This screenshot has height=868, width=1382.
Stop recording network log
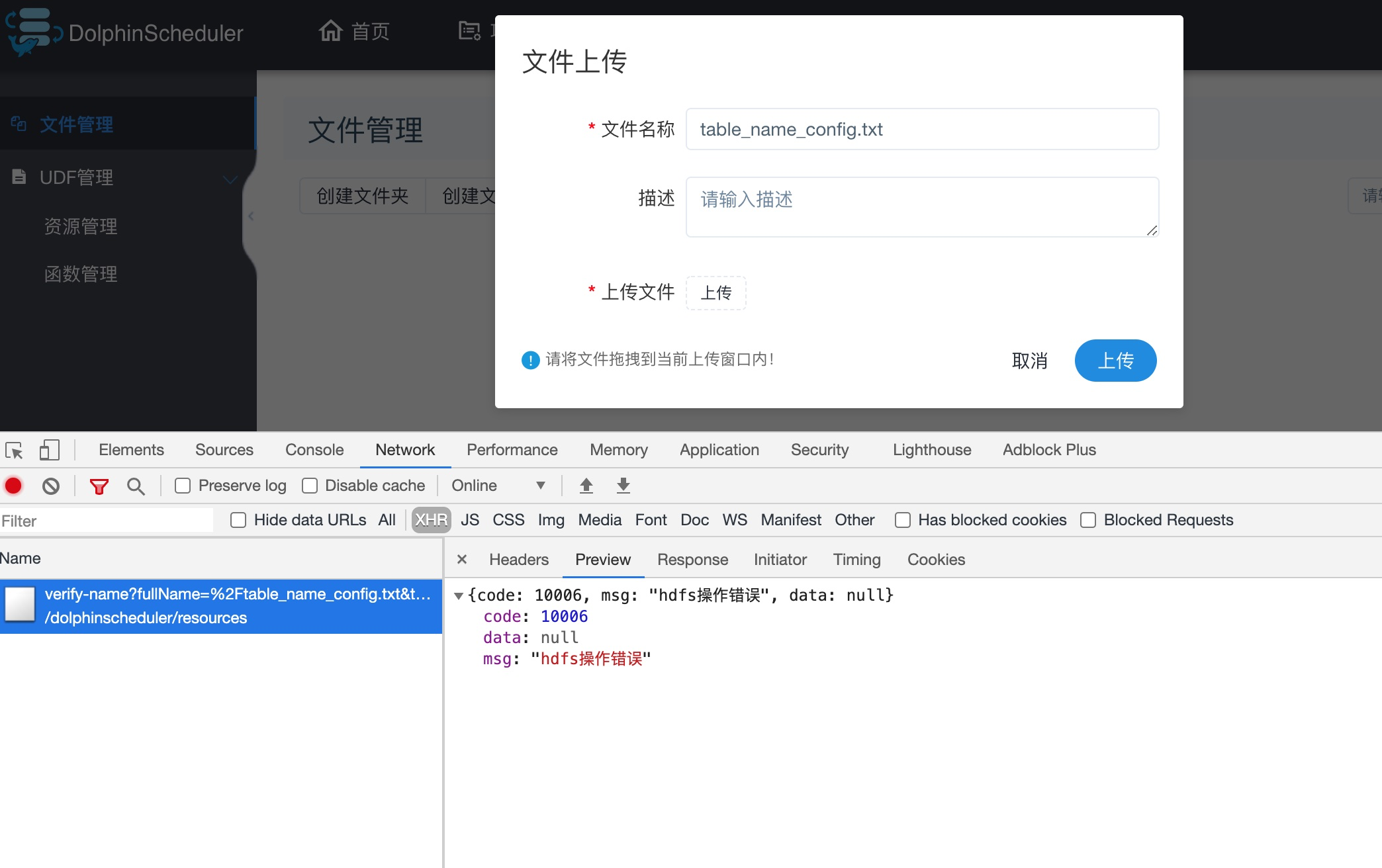(13, 485)
